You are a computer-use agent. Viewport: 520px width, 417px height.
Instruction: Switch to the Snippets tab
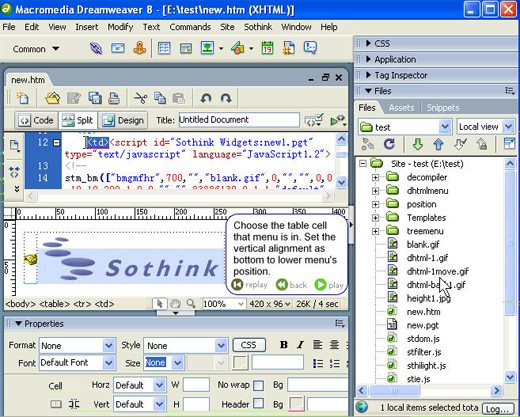(443, 108)
